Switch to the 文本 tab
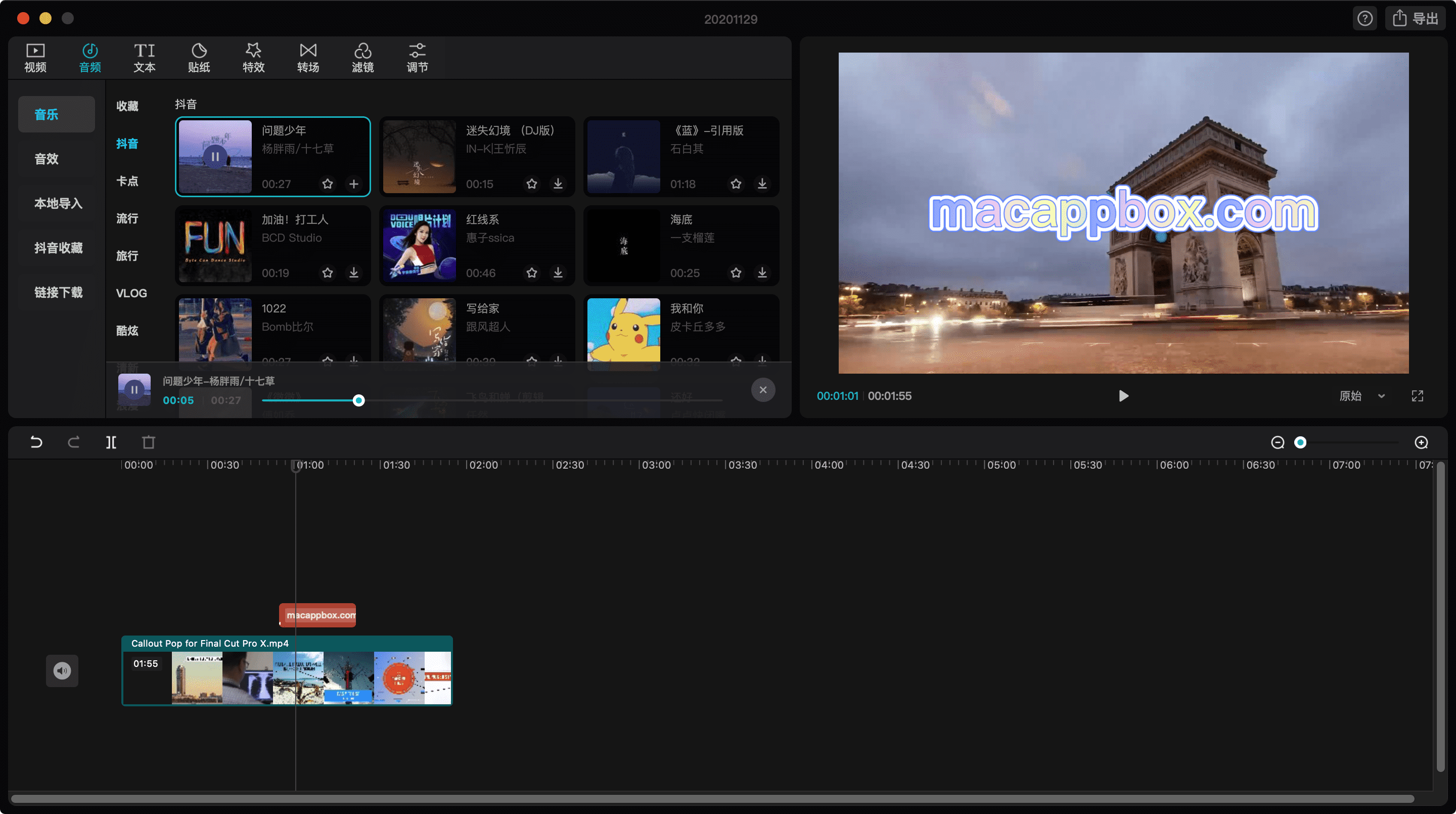The width and height of the screenshot is (1456, 814). pyautogui.click(x=144, y=57)
